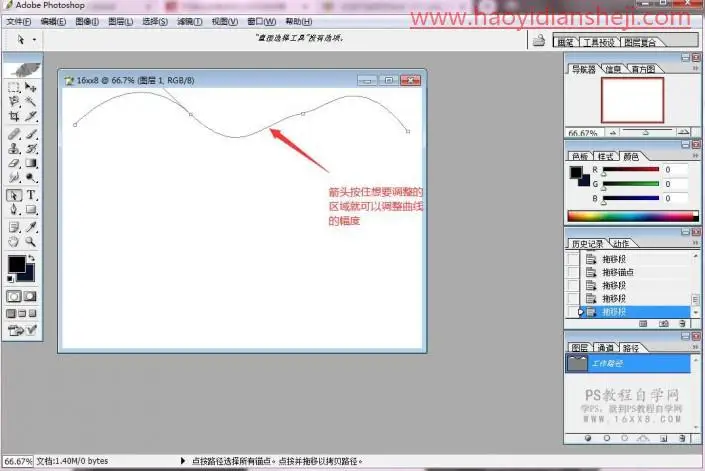Switch to Standard Screen mode

(x=11, y=314)
